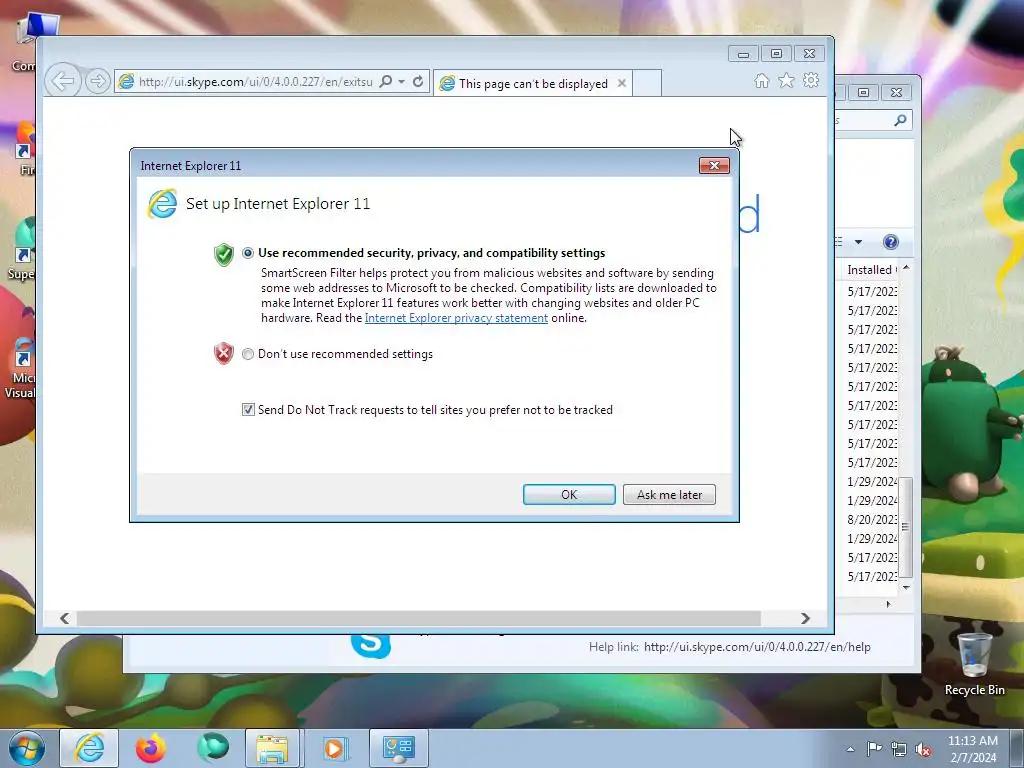Screen dimensions: 1024x768
Task: Open the teal globe browser taskbar icon
Action: 213,748
